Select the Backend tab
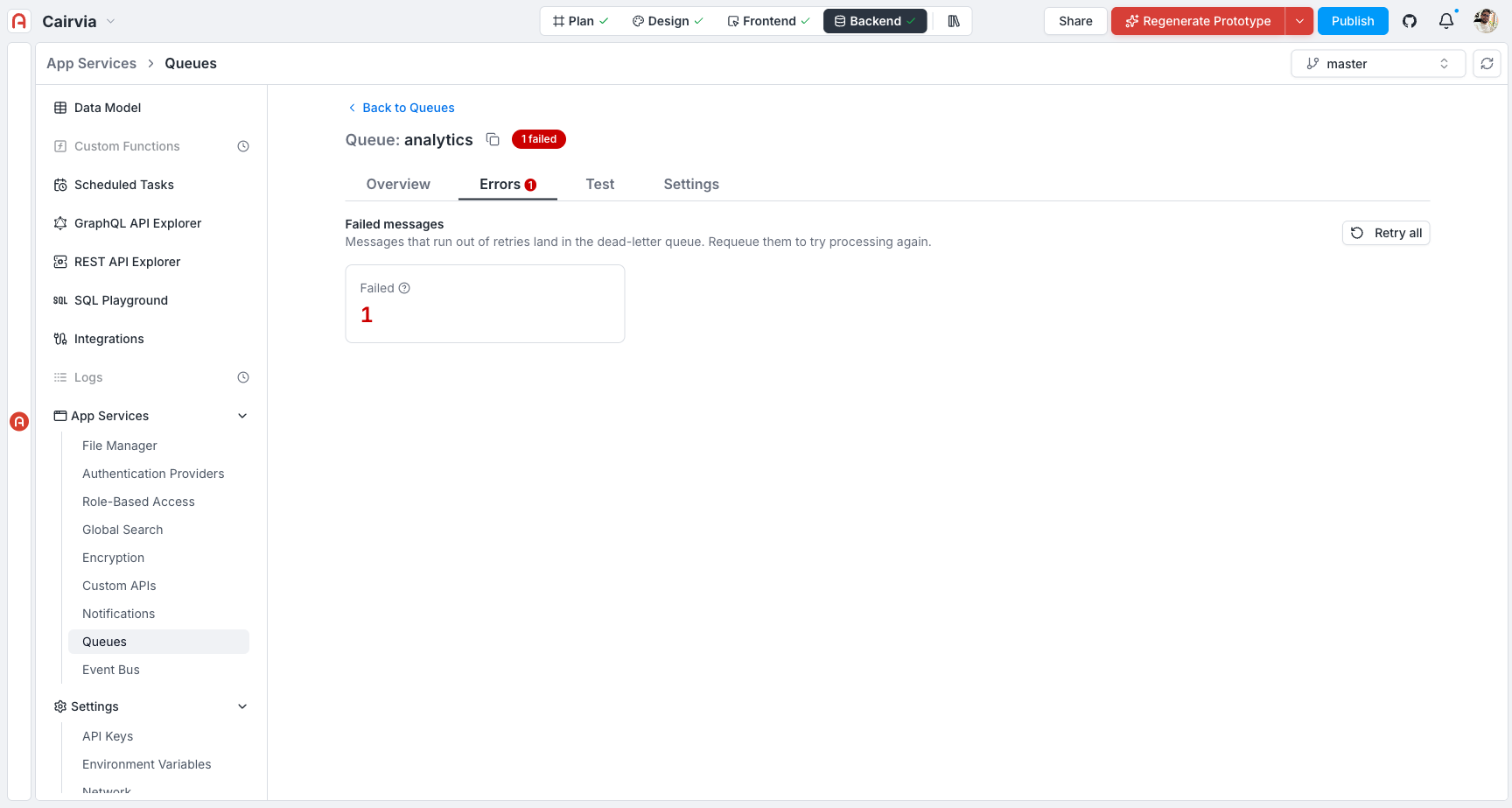The height and width of the screenshot is (808, 1512). [x=875, y=21]
